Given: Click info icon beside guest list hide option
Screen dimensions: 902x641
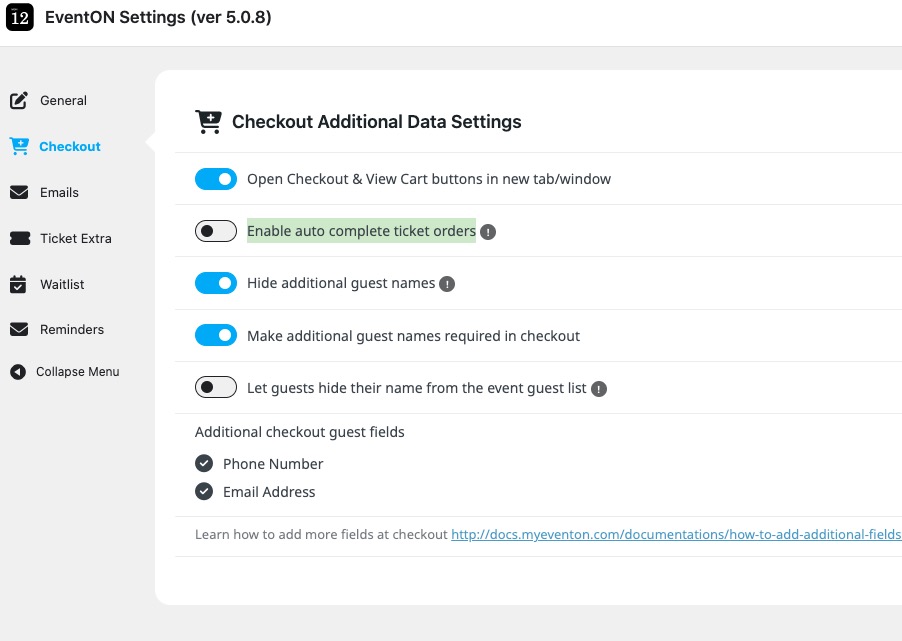Looking at the screenshot, I should [x=598, y=389].
